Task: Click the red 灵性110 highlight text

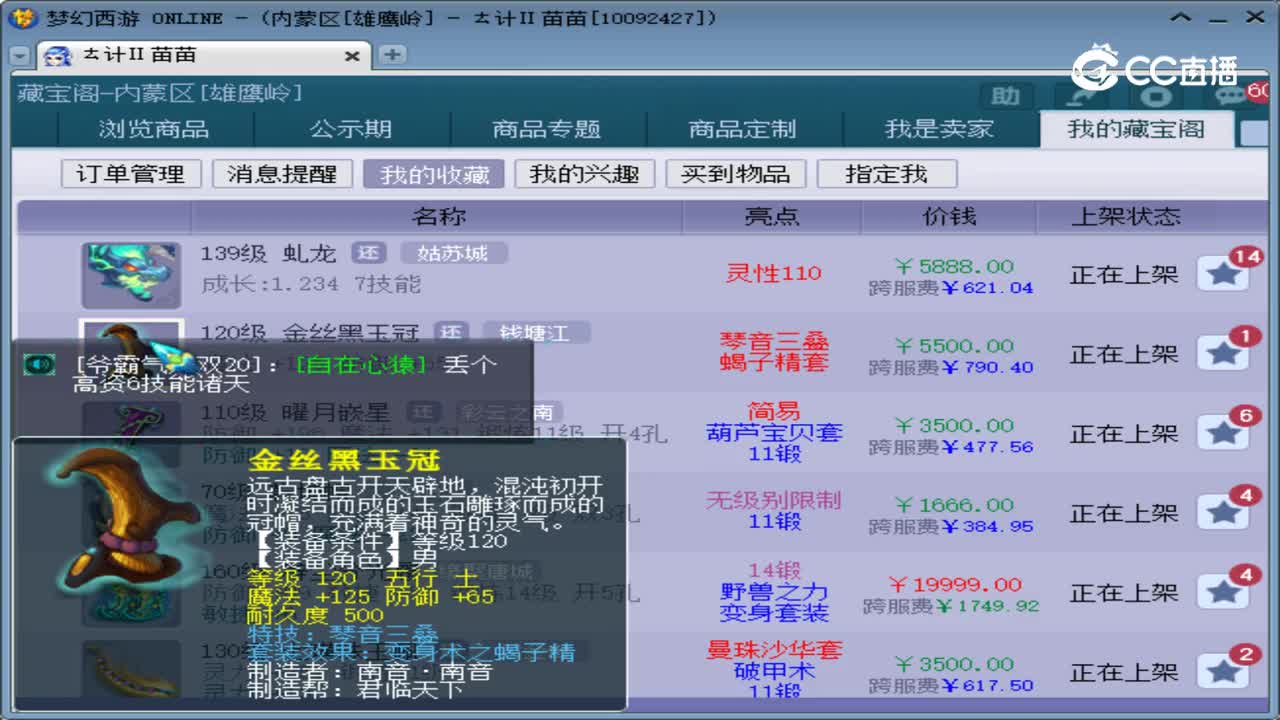Action: pyautogui.click(x=772, y=273)
